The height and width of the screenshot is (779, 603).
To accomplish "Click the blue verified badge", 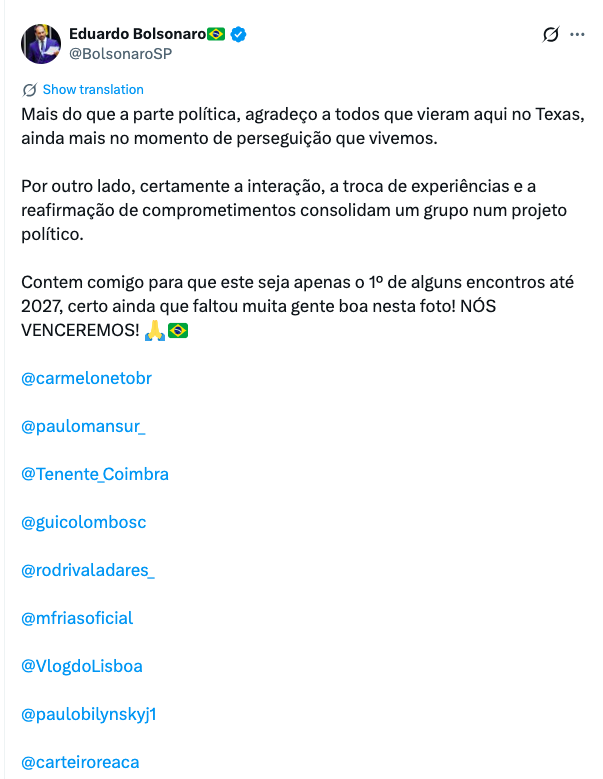I will pos(238,35).
